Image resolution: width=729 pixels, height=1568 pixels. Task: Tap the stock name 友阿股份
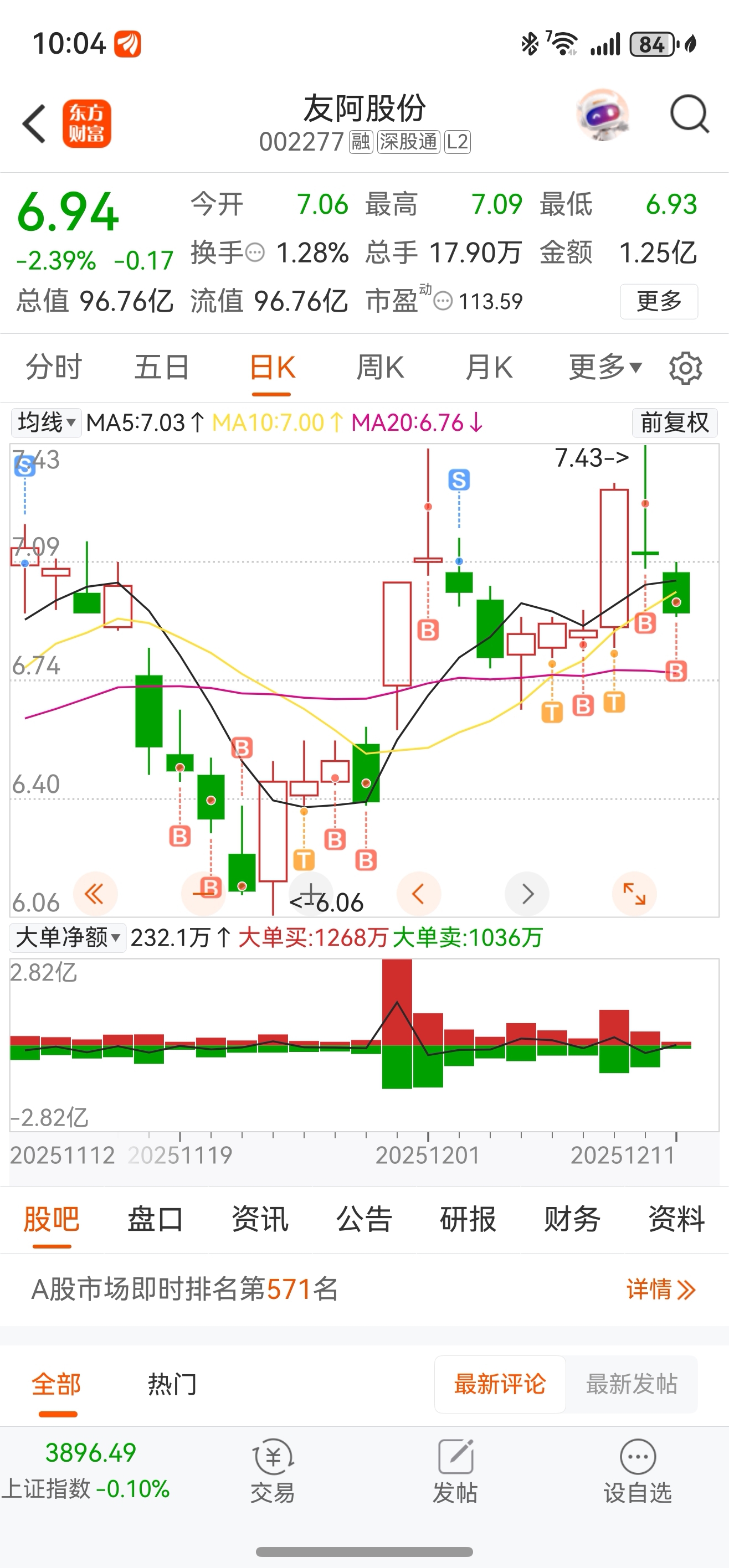364,109
